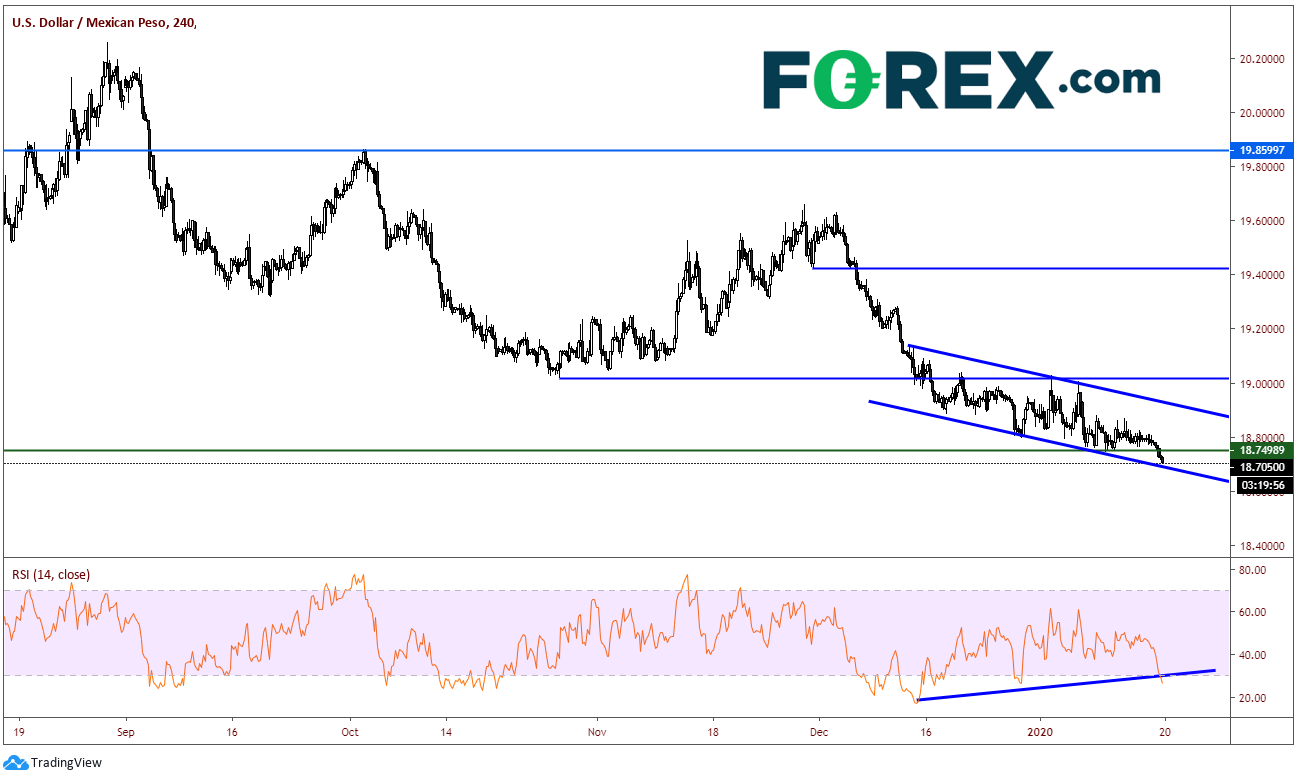Click the 2020 label on time axis
The image size is (1300, 781).
(1040, 732)
